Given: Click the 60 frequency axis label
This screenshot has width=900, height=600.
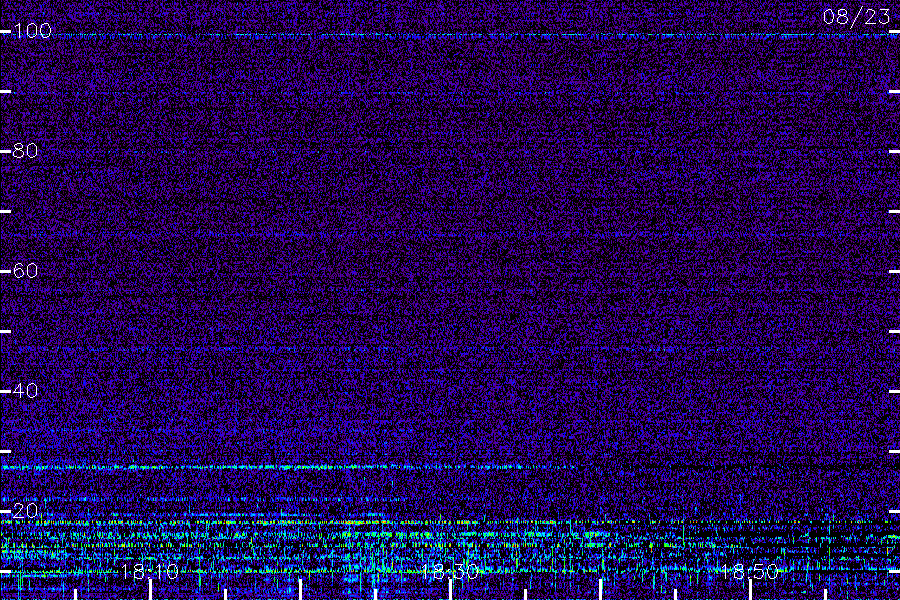Looking at the screenshot, I should coord(25,271).
